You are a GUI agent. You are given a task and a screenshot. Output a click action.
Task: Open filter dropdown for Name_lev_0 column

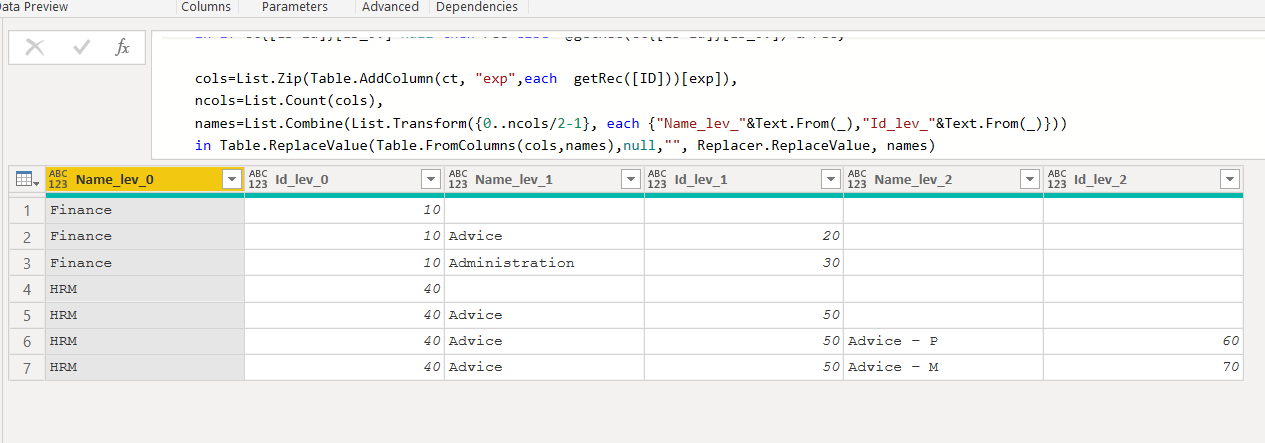tap(232, 179)
